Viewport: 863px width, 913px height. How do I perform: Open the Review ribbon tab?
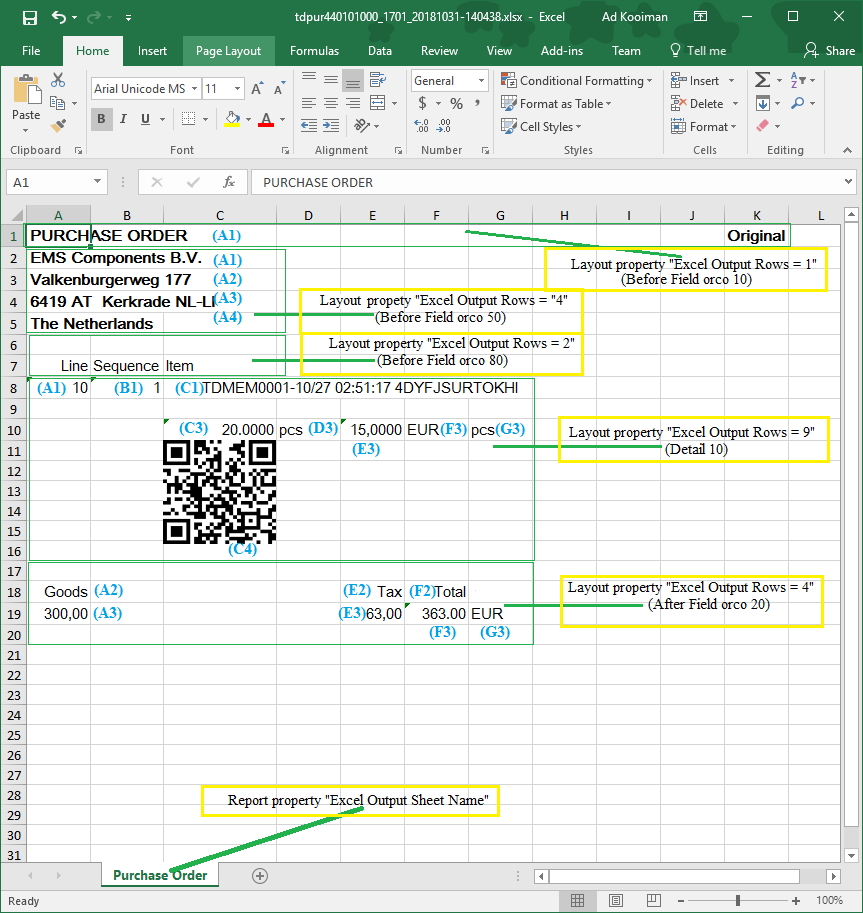[x=439, y=50]
